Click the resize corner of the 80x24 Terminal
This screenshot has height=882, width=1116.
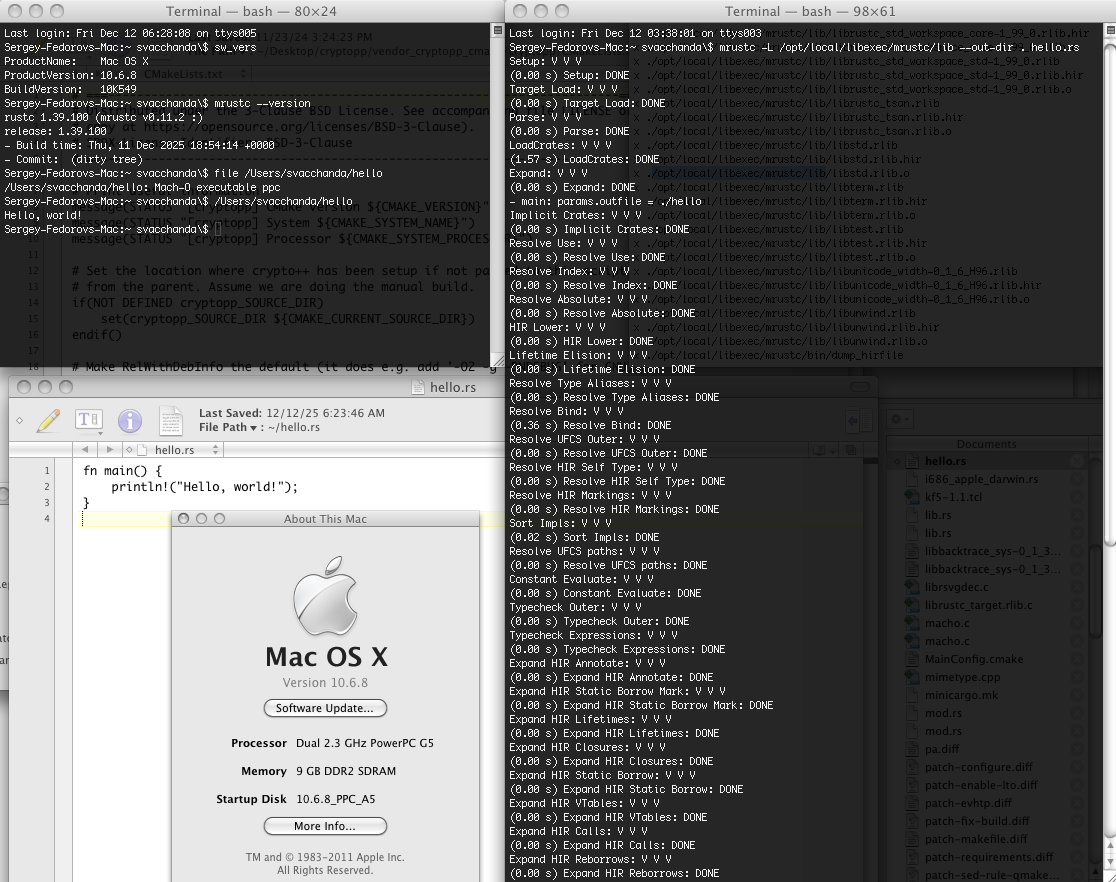(x=498, y=361)
